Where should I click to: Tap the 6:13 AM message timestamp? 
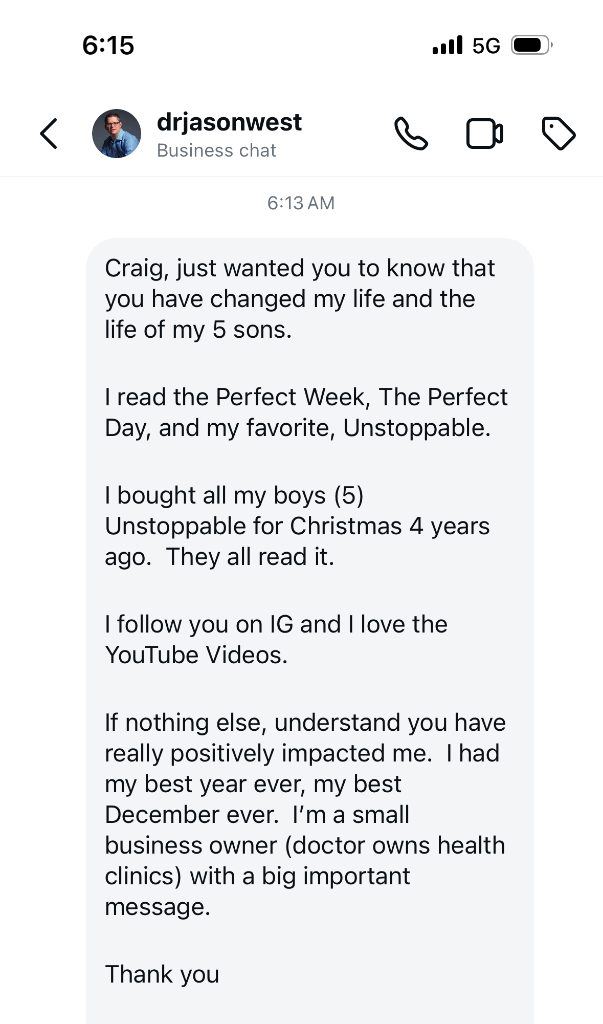tap(301, 202)
